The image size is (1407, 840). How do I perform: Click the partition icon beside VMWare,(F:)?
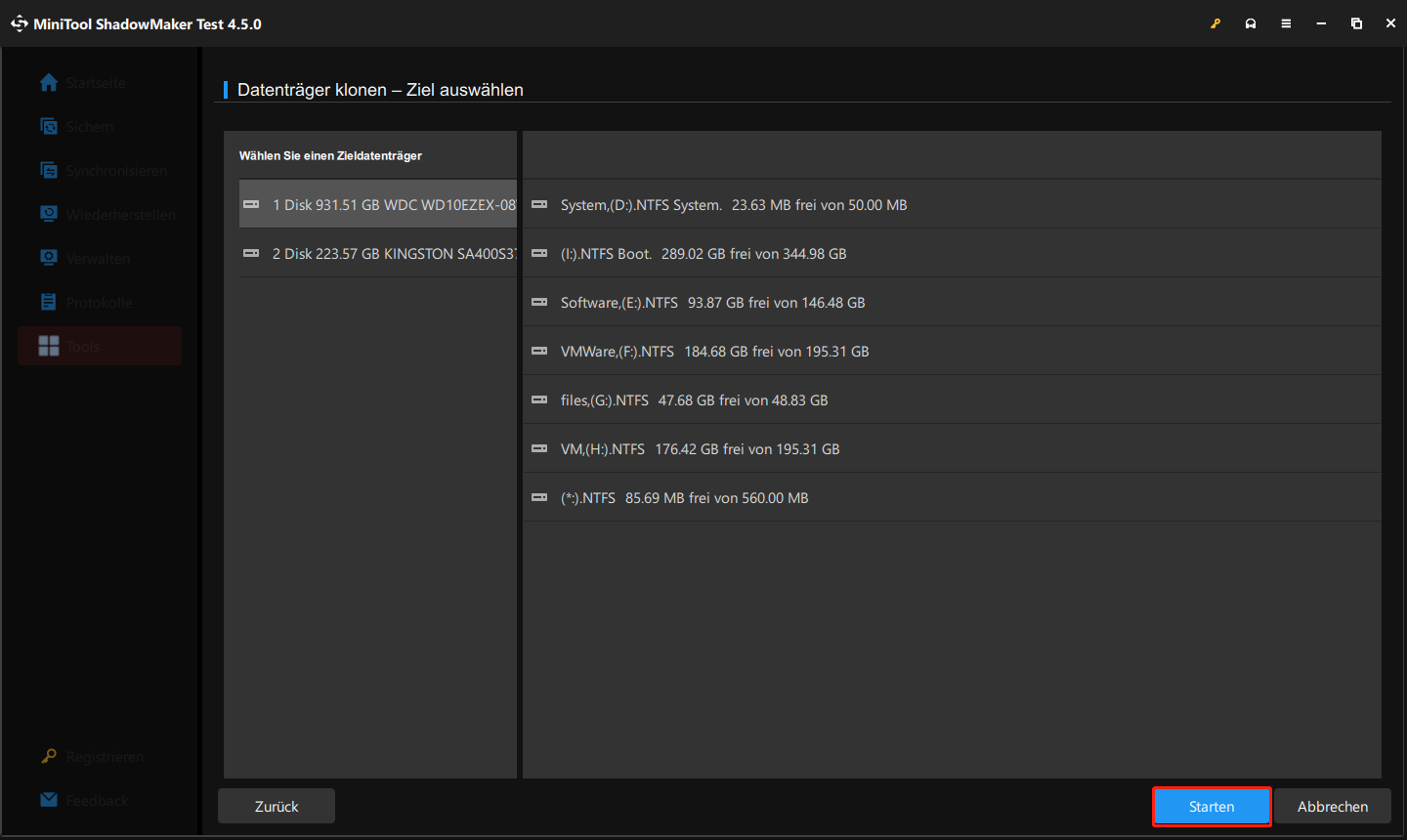point(539,351)
